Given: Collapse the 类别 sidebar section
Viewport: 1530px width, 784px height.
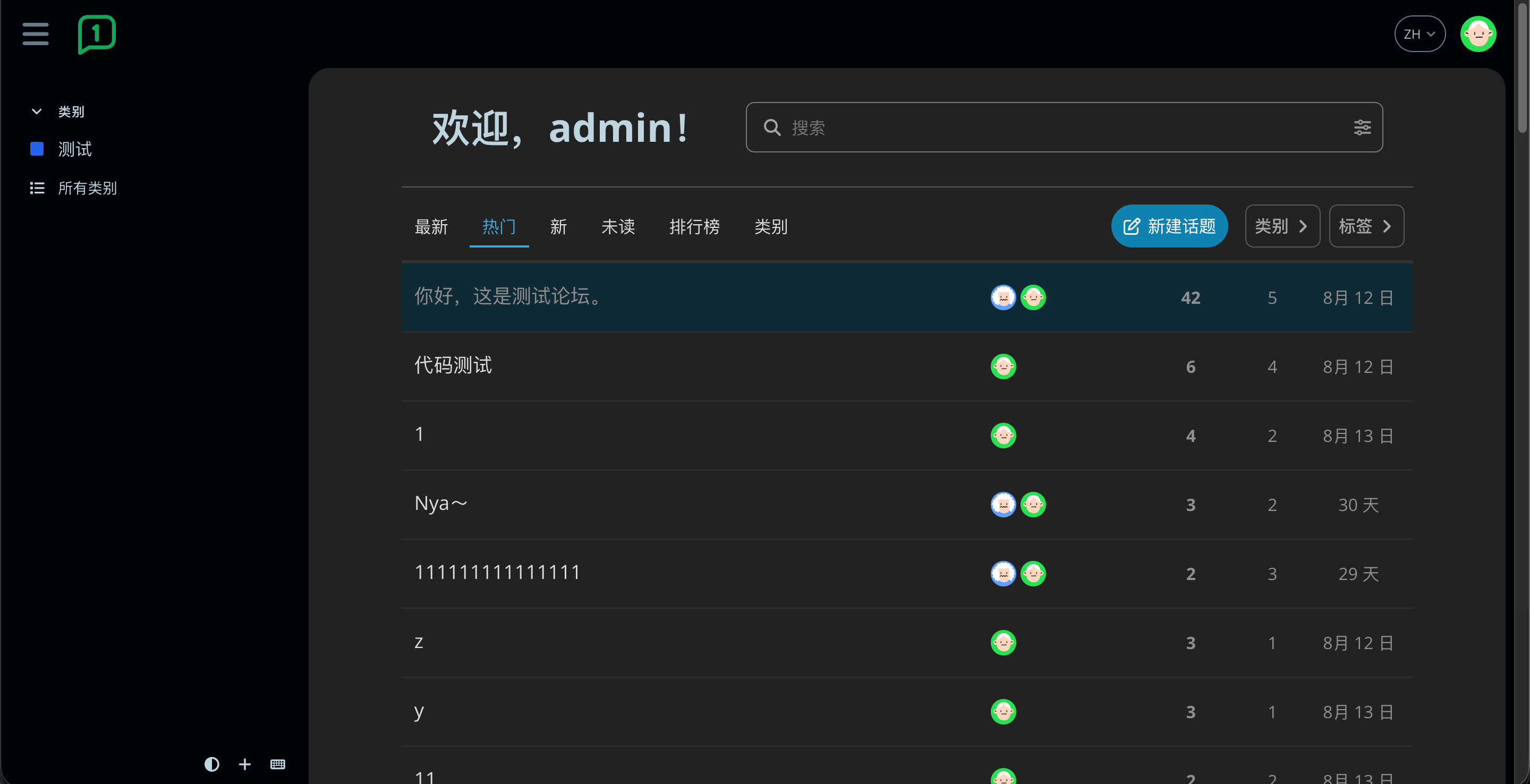Looking at the screenshot, I should [57, 112].
